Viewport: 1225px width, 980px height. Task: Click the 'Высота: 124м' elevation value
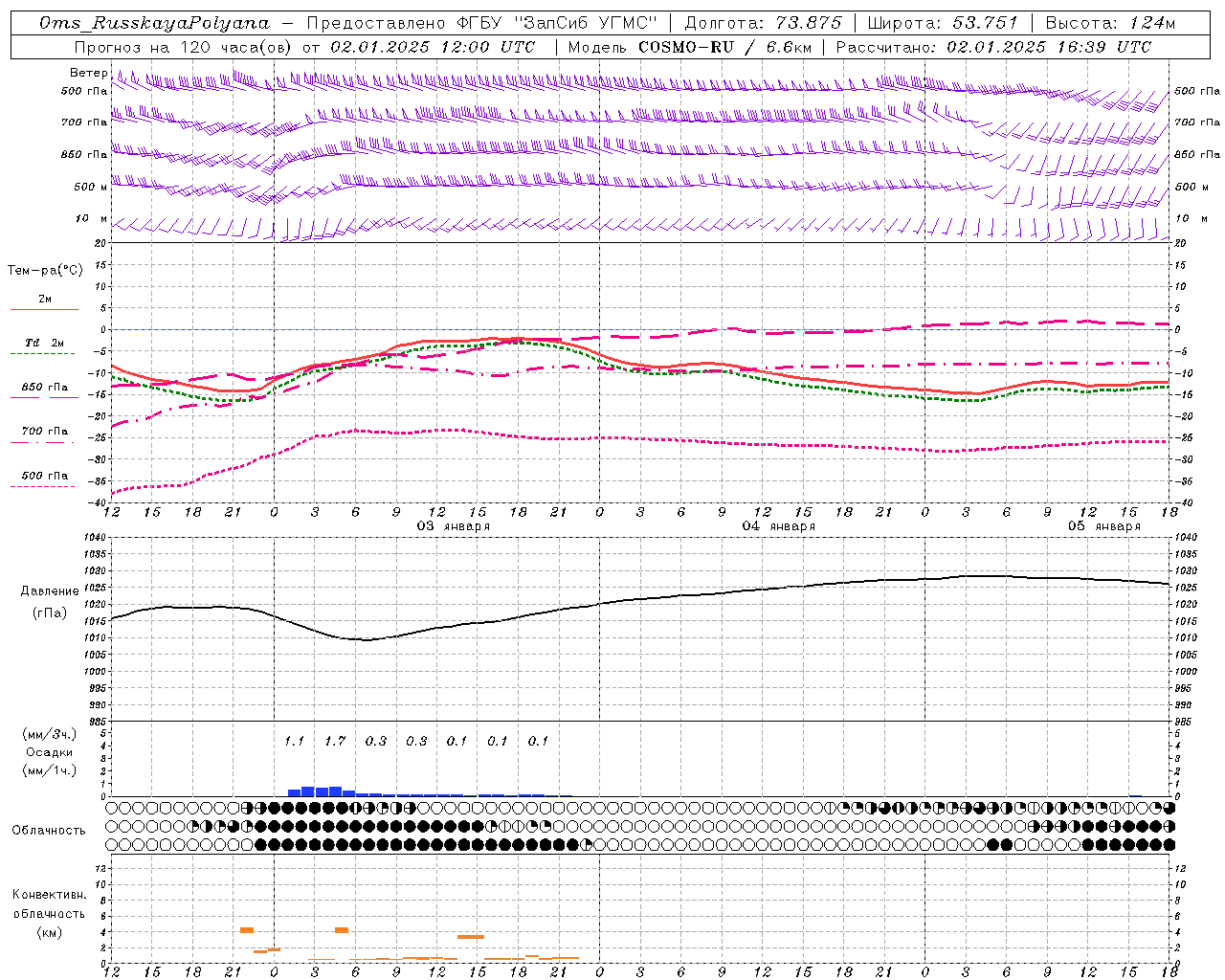[x=1110, y=23]
